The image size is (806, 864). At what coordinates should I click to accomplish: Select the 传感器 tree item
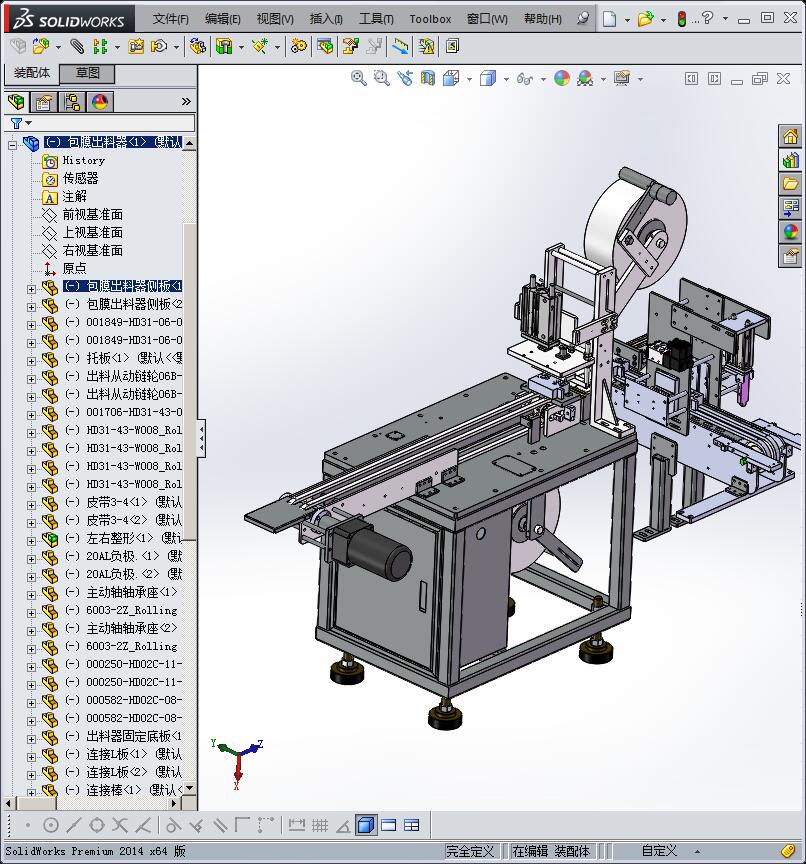(x=80, y=178)
